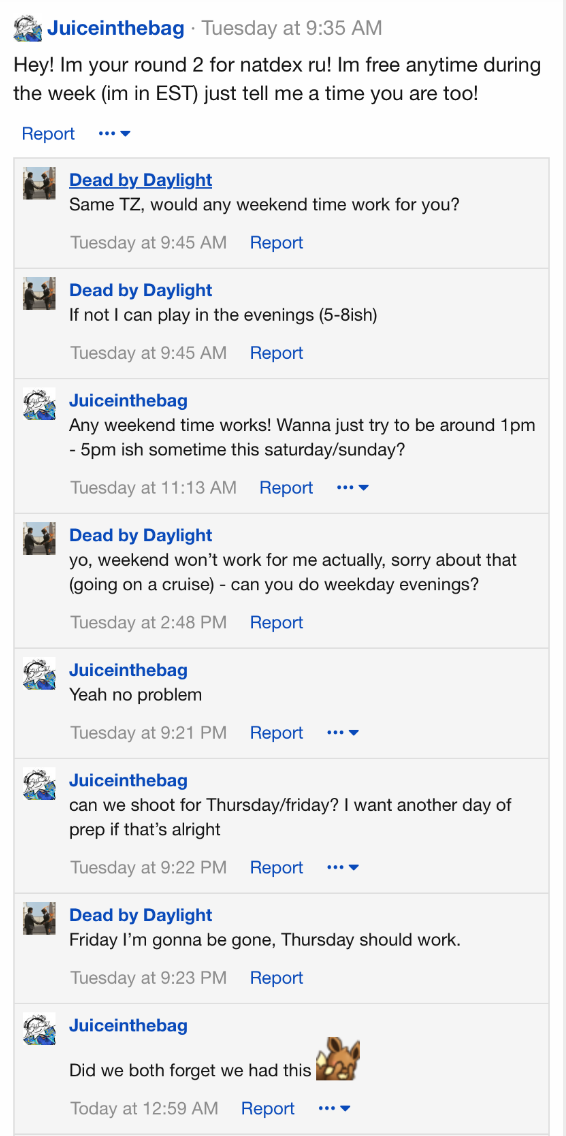Screen dimensions: 566x1136
Task: Click the Eevee emoji in the last comment
Action: click(338, 1060)
